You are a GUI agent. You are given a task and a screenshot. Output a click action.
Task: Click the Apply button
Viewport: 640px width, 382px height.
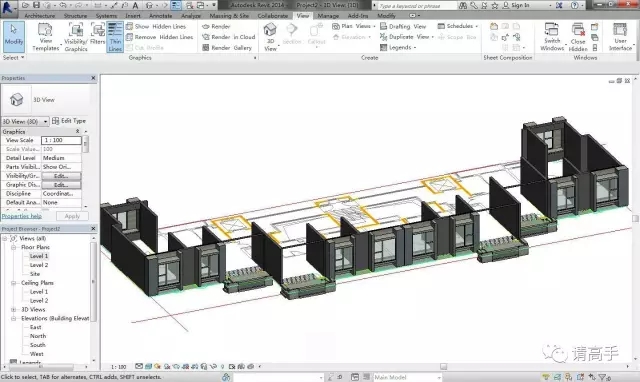72,216
